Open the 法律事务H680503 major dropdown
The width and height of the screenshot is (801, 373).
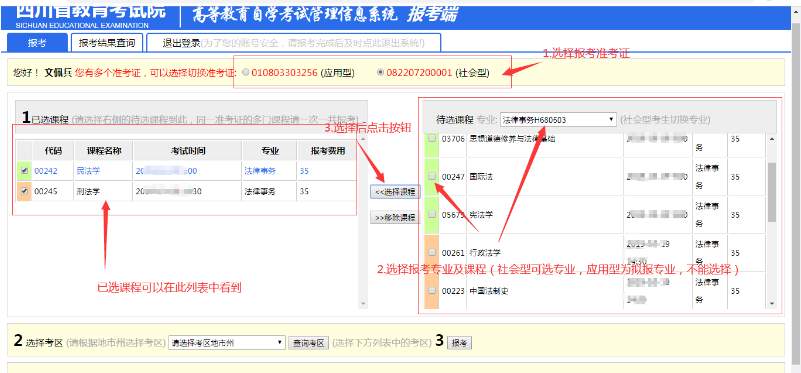[558, 120]
